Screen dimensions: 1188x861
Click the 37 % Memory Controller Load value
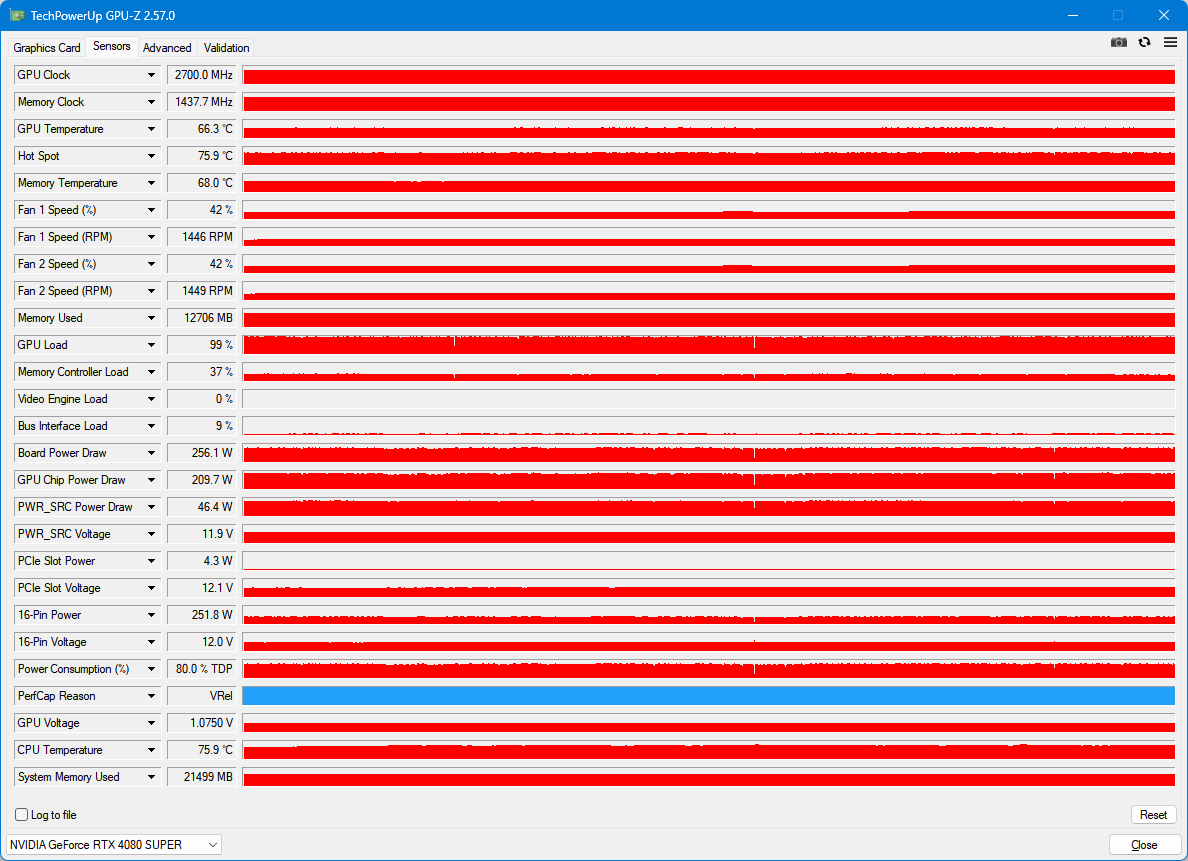202,372
